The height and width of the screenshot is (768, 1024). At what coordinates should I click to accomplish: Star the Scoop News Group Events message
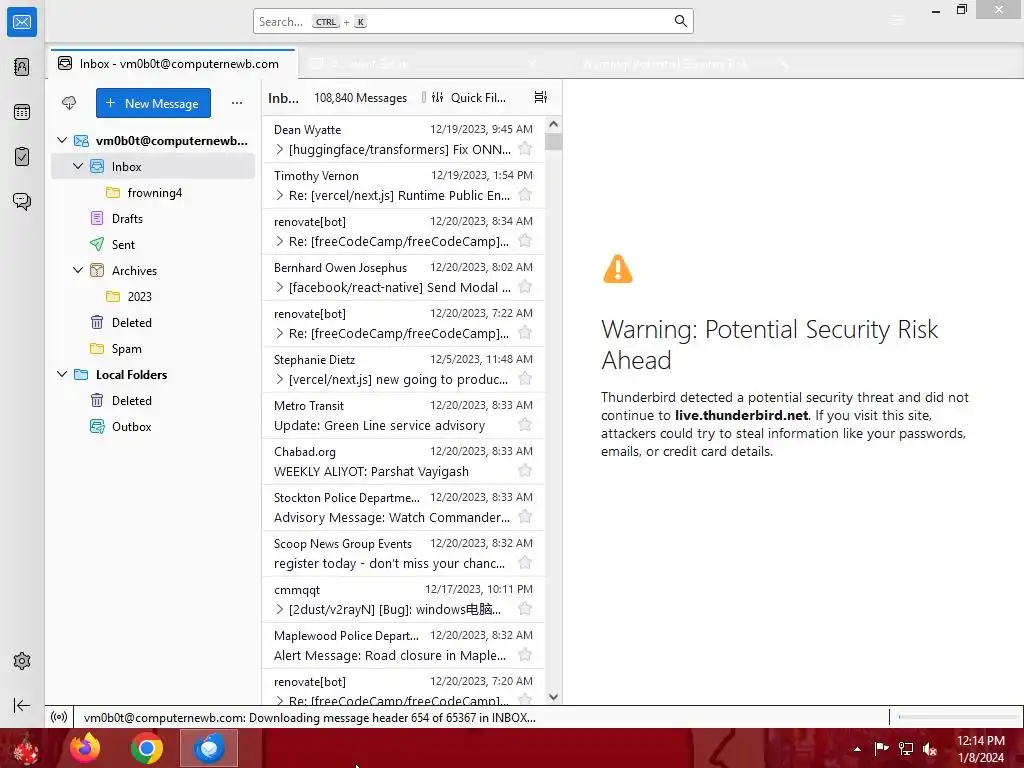(524, 562)
